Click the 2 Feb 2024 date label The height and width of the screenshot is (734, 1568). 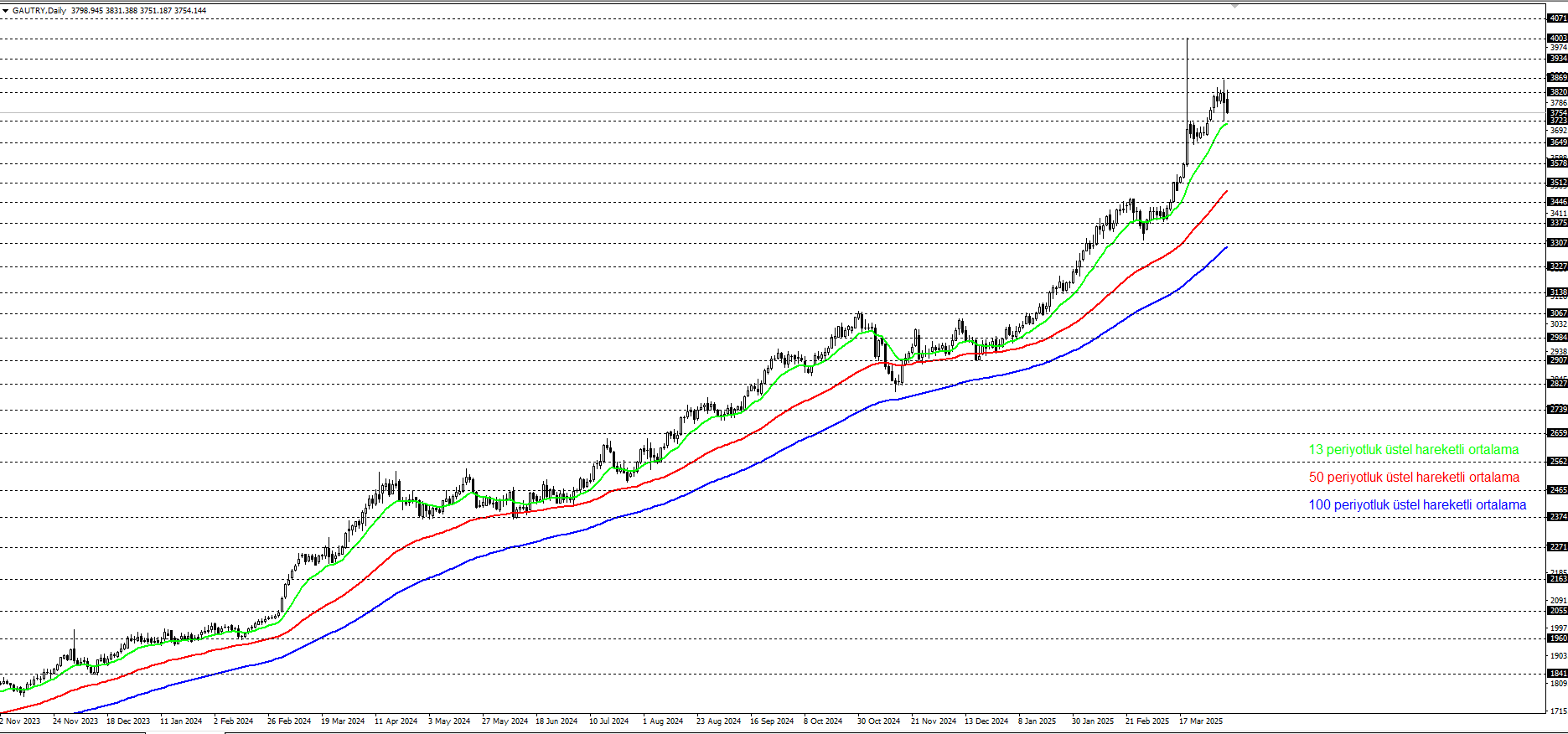234,721
